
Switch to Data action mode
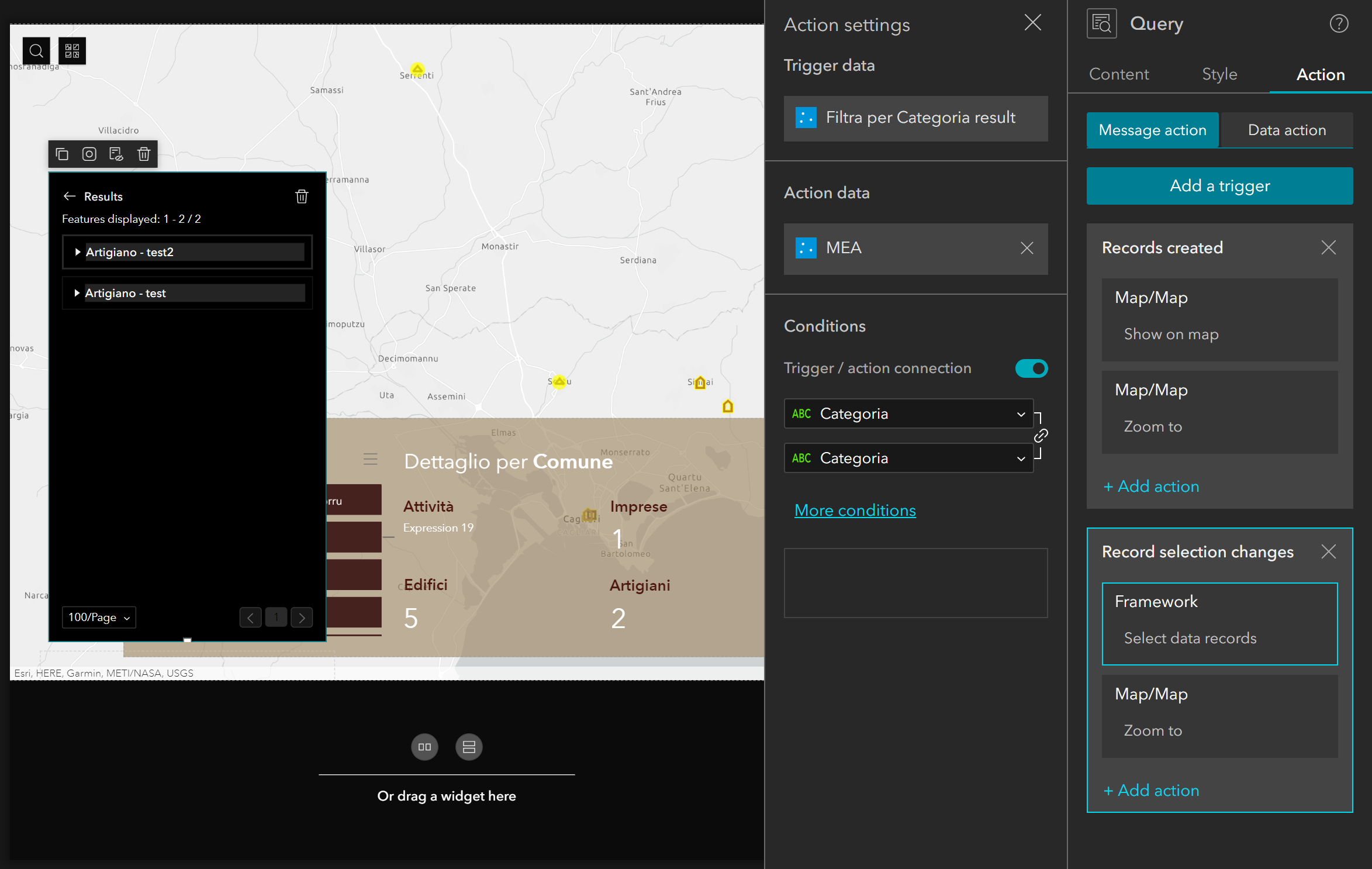tap(1287, 130)
